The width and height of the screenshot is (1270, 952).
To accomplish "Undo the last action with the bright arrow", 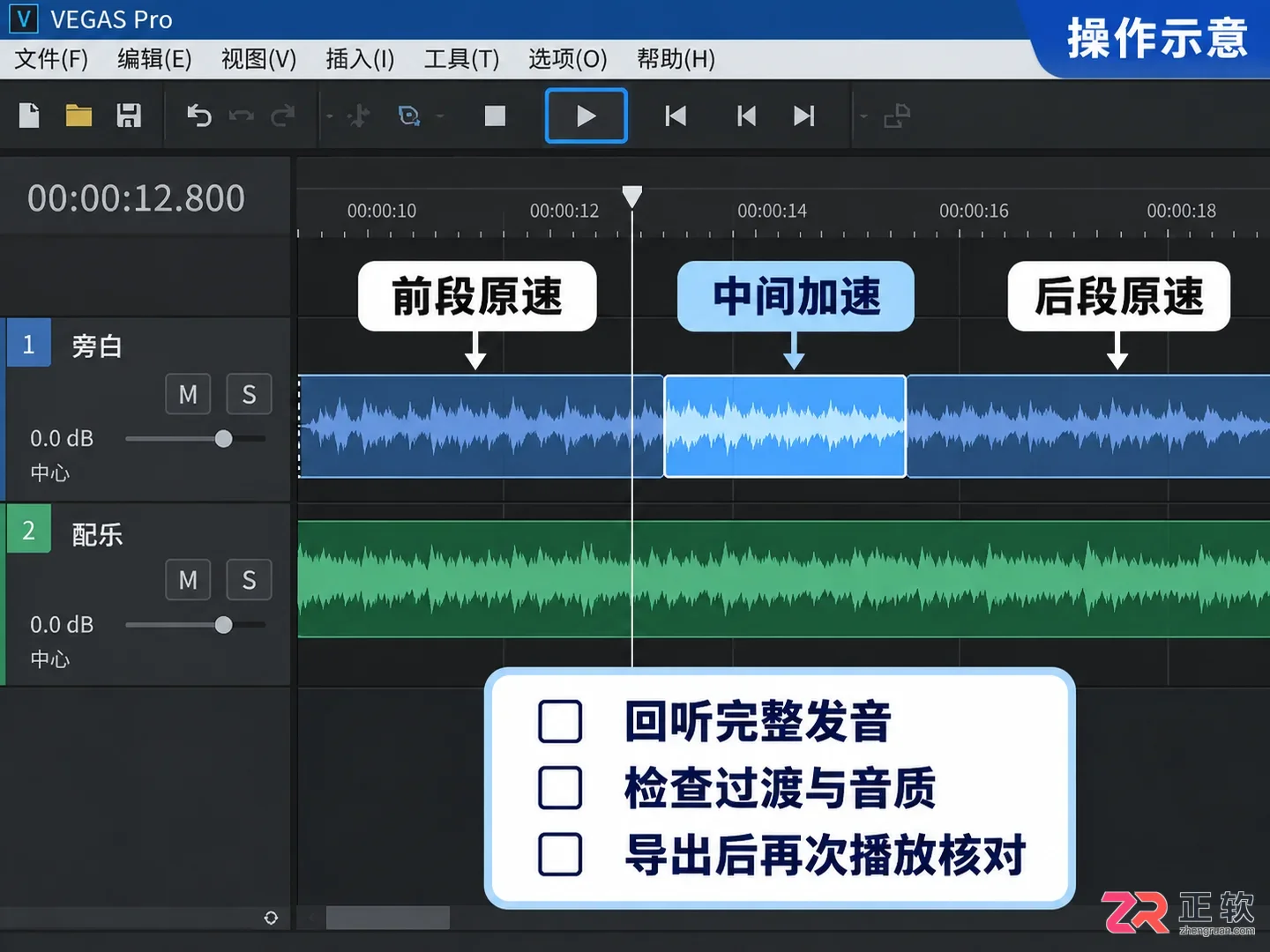I will tap(199, 115).
